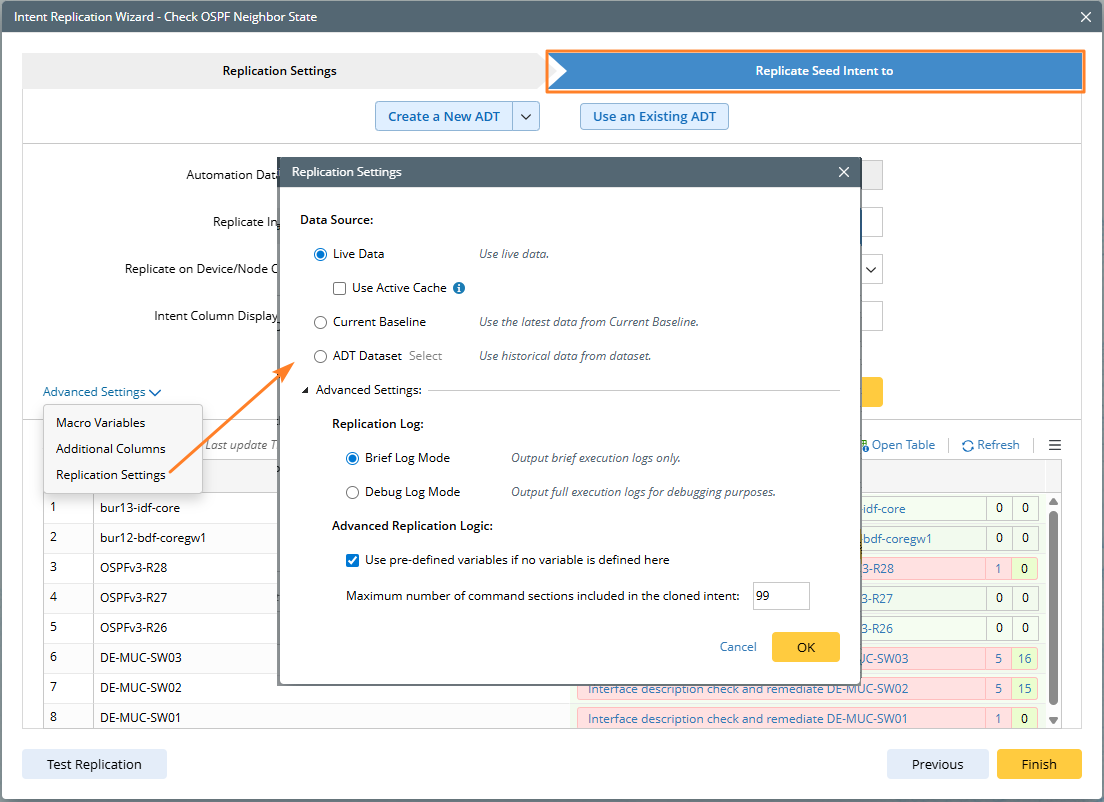Select the ADT Dataset radio button

[x=320, y=356]
